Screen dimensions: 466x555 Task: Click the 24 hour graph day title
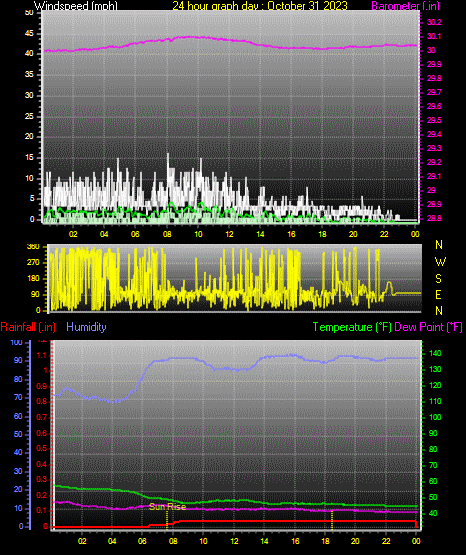point(260,5)
